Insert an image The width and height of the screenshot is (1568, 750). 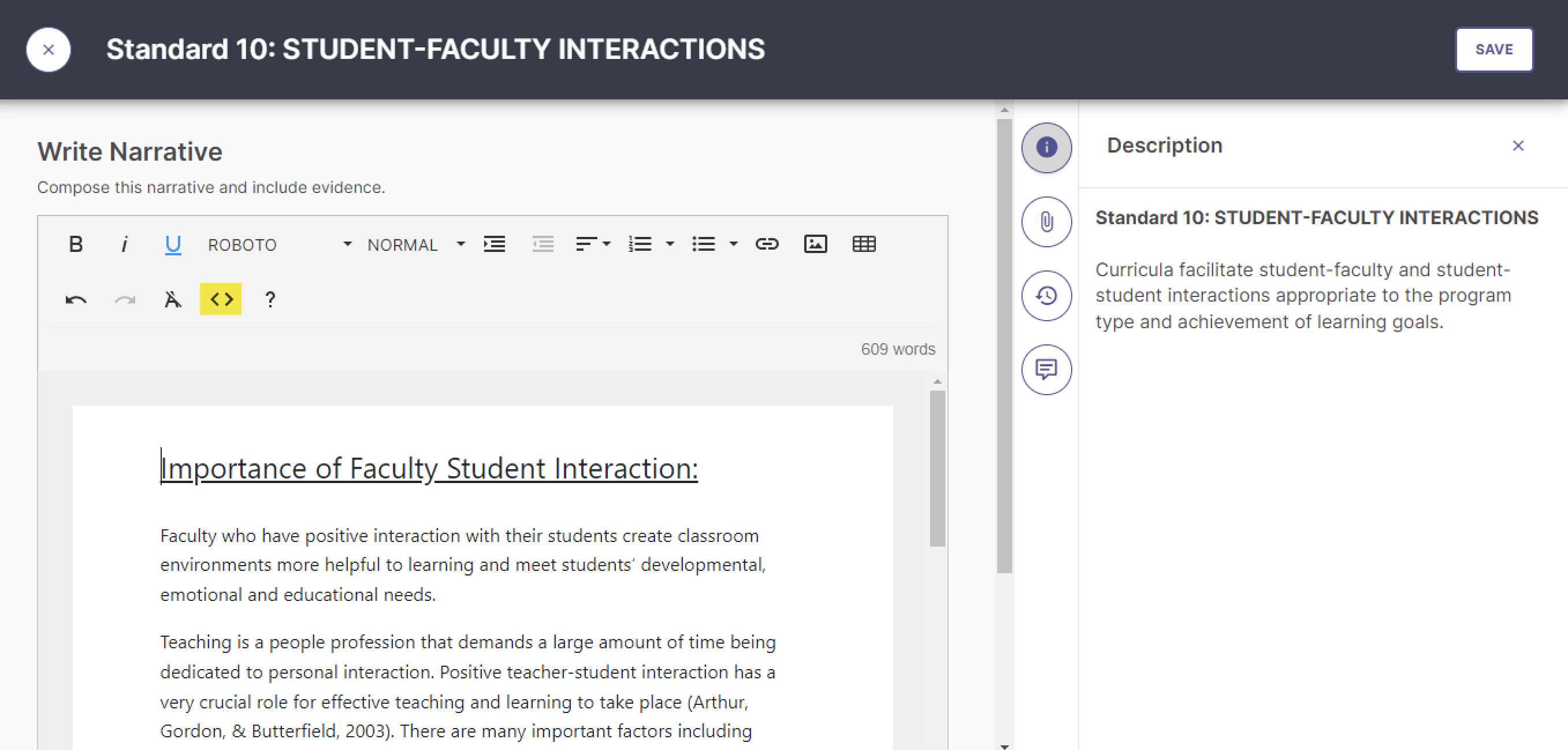(816, 244)
